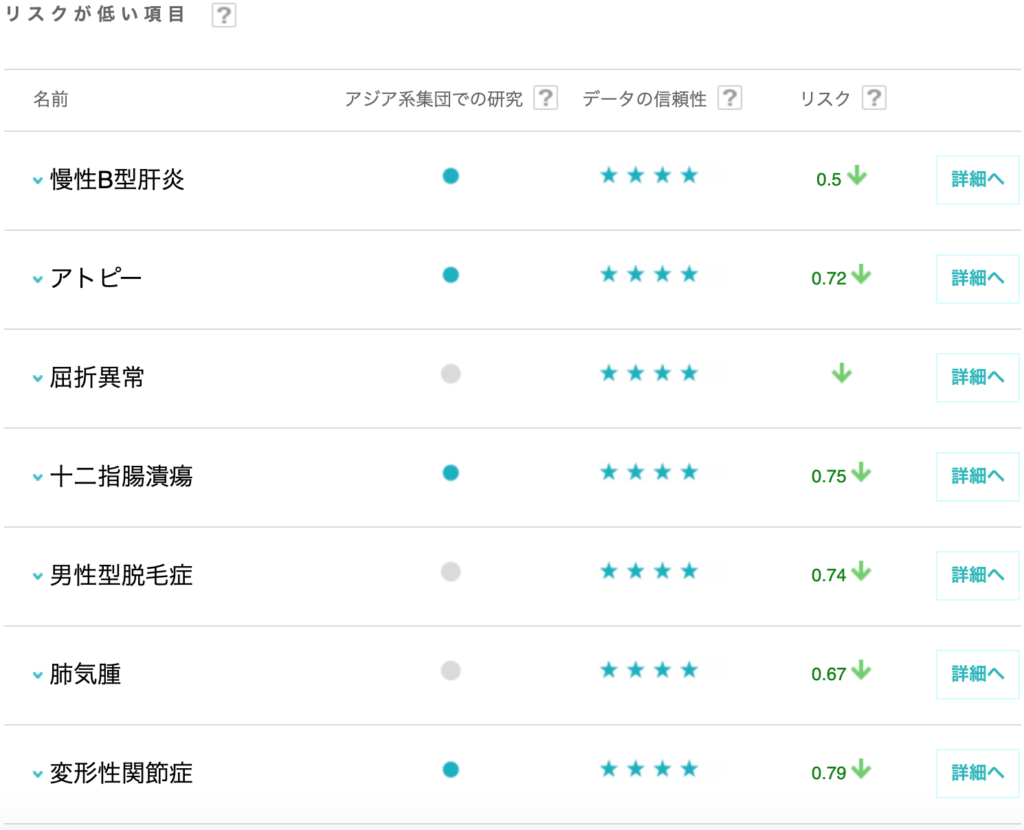Click the 名前 column header
This screenshot has height=830, width=1024.
coord(51,99)
